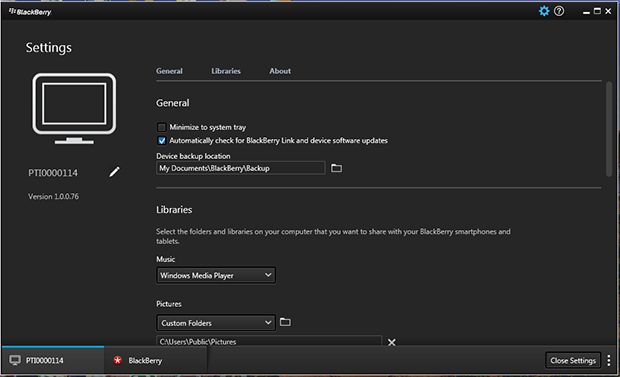Click the Close Settings button
620x377 pixels.
573,360
